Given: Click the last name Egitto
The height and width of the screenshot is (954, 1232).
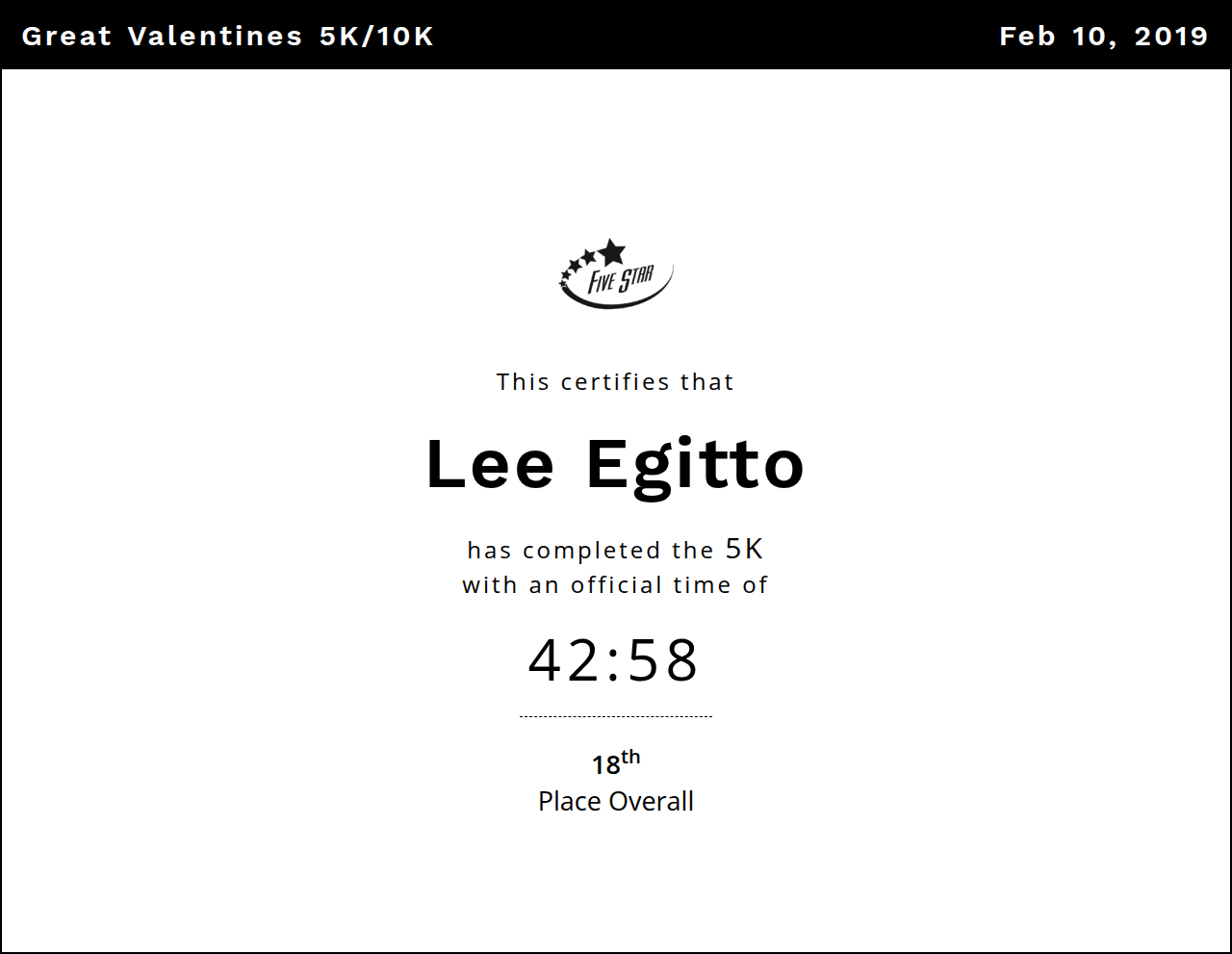Looking at the screenshot, I should pos(695,464).
